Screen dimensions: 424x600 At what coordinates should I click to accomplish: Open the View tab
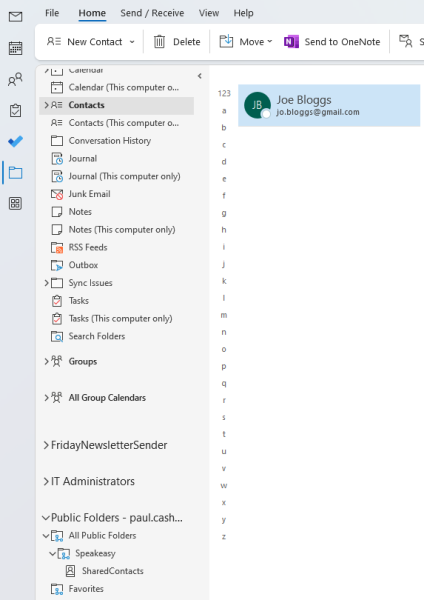coord(209,13)
